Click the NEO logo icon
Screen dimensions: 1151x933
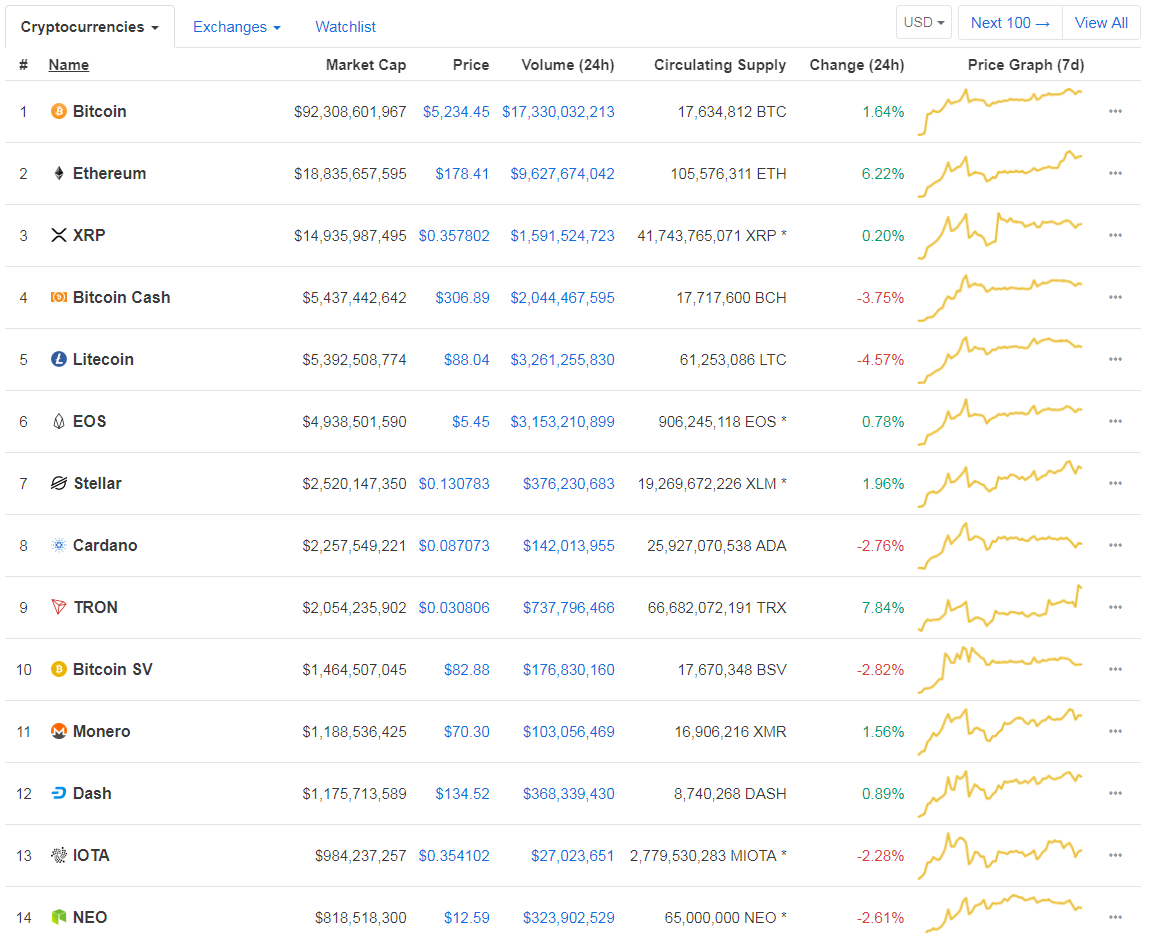[x=59, y=918]
